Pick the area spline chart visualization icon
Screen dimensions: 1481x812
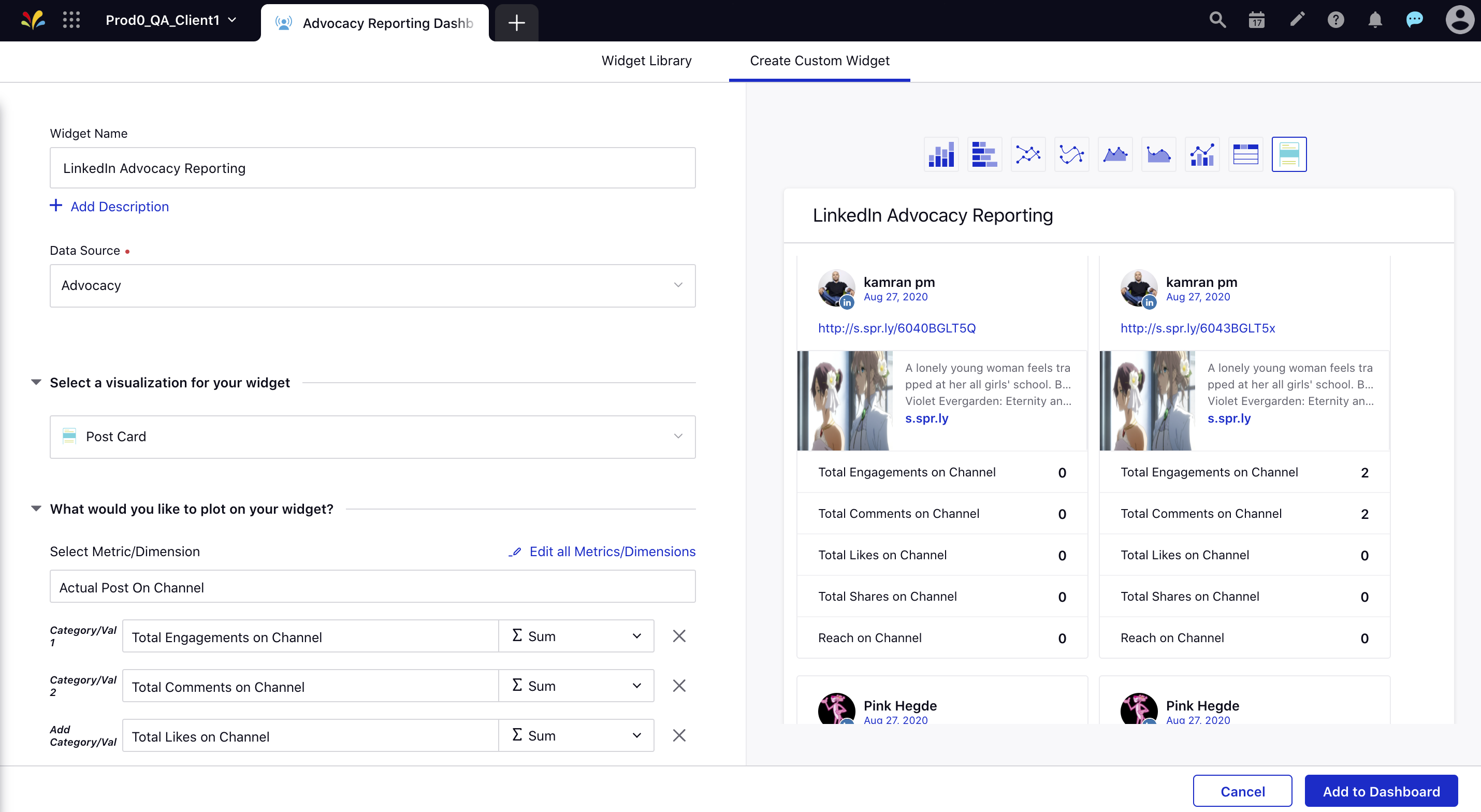click(1158, 154)
